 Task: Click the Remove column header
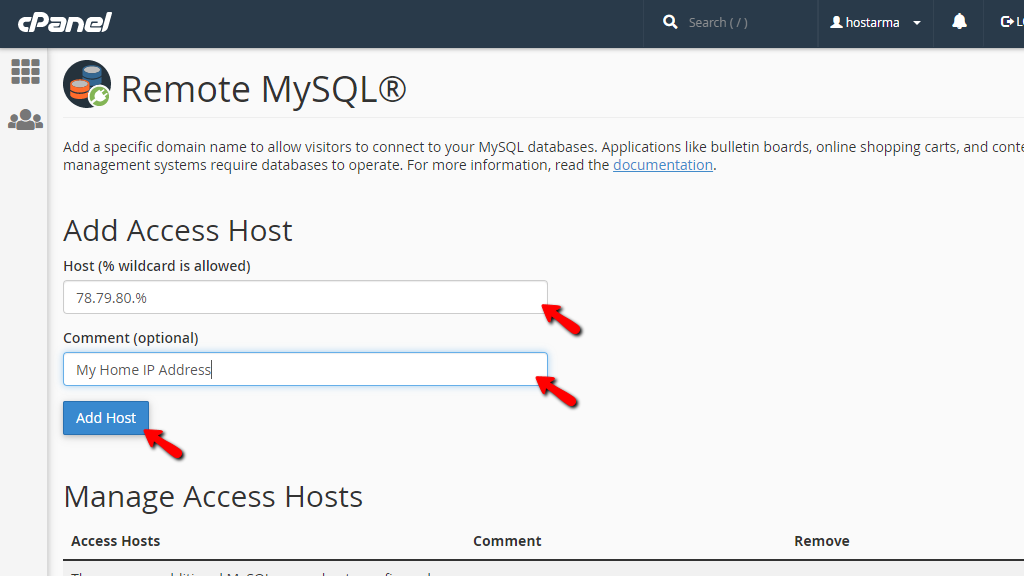tap(821, 540)
